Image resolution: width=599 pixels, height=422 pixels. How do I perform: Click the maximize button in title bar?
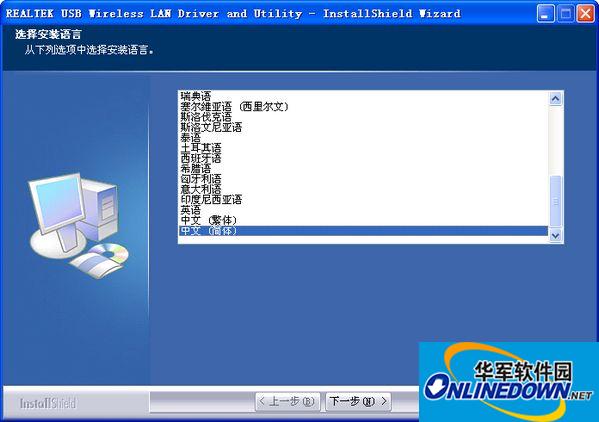[565, 14]
